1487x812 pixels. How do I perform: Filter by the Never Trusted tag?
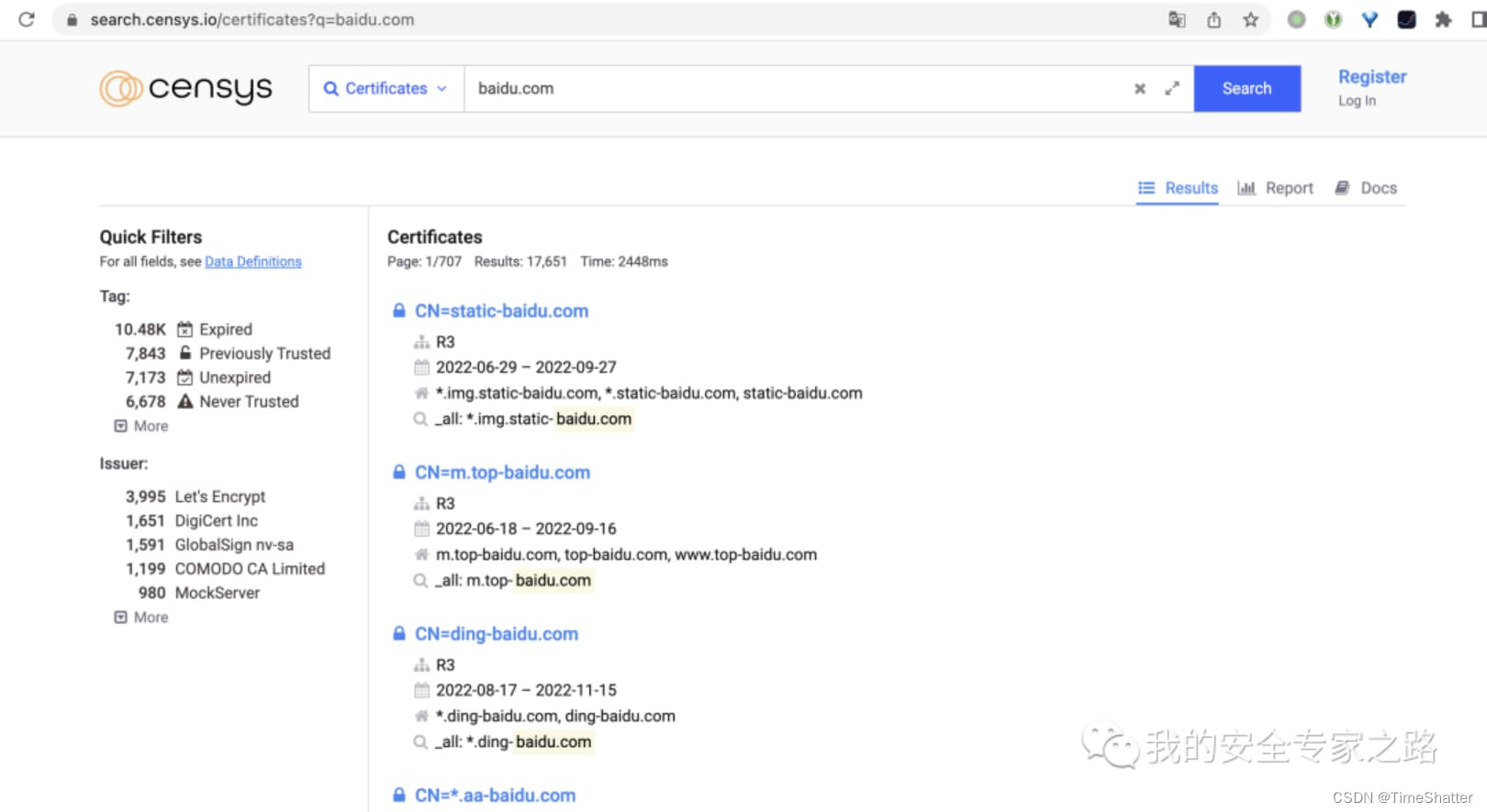tap(249, 401)
